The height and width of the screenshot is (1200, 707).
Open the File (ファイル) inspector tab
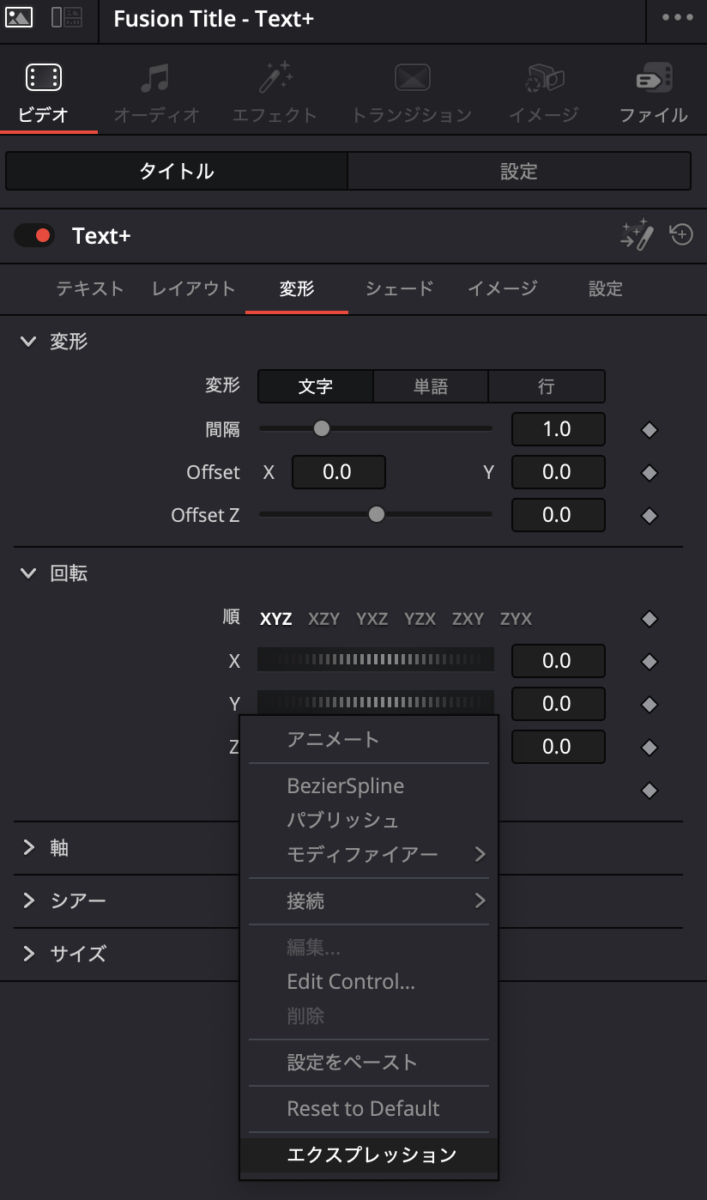click(653, 94)
